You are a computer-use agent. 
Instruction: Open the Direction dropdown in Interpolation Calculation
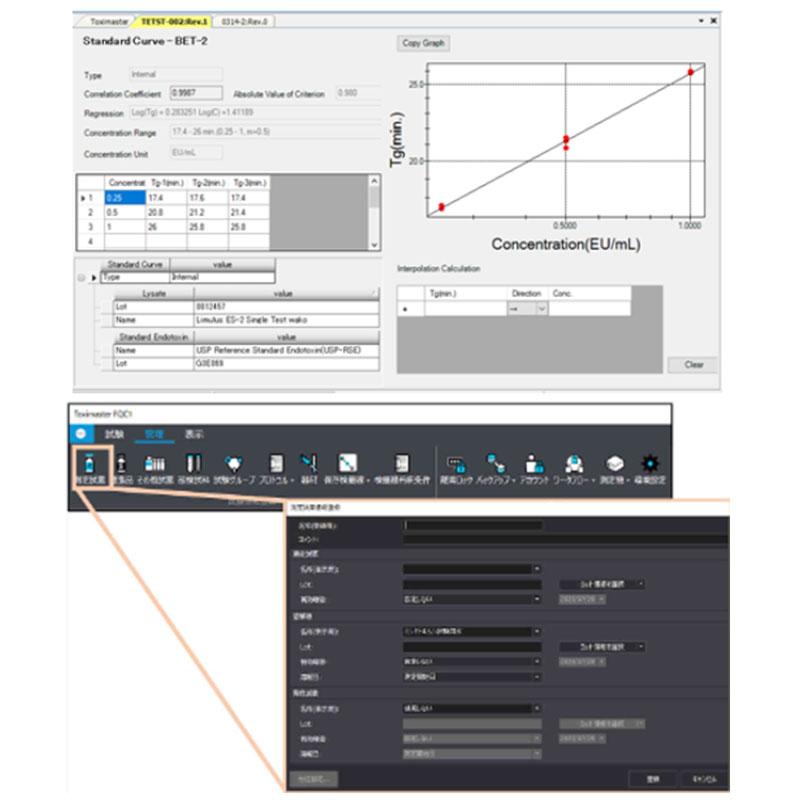pos(543,310)
